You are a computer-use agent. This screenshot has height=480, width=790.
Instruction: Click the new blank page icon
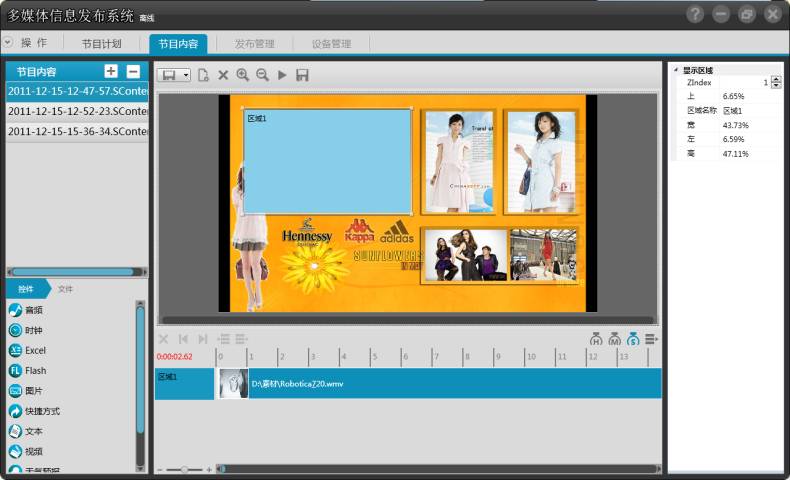pos(203,75)
